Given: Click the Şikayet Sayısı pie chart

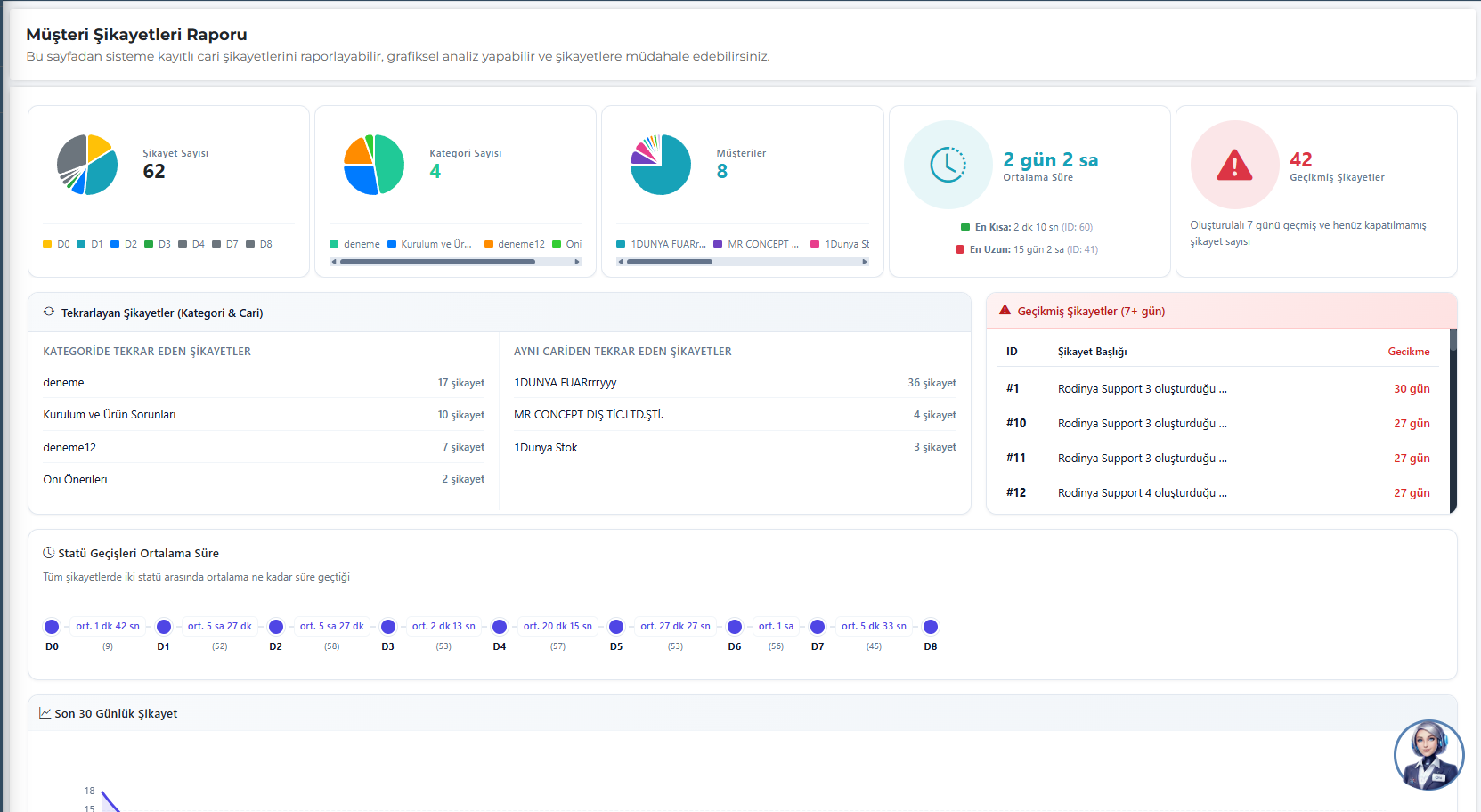Looking at the screenshot, I should coord(87,165).
